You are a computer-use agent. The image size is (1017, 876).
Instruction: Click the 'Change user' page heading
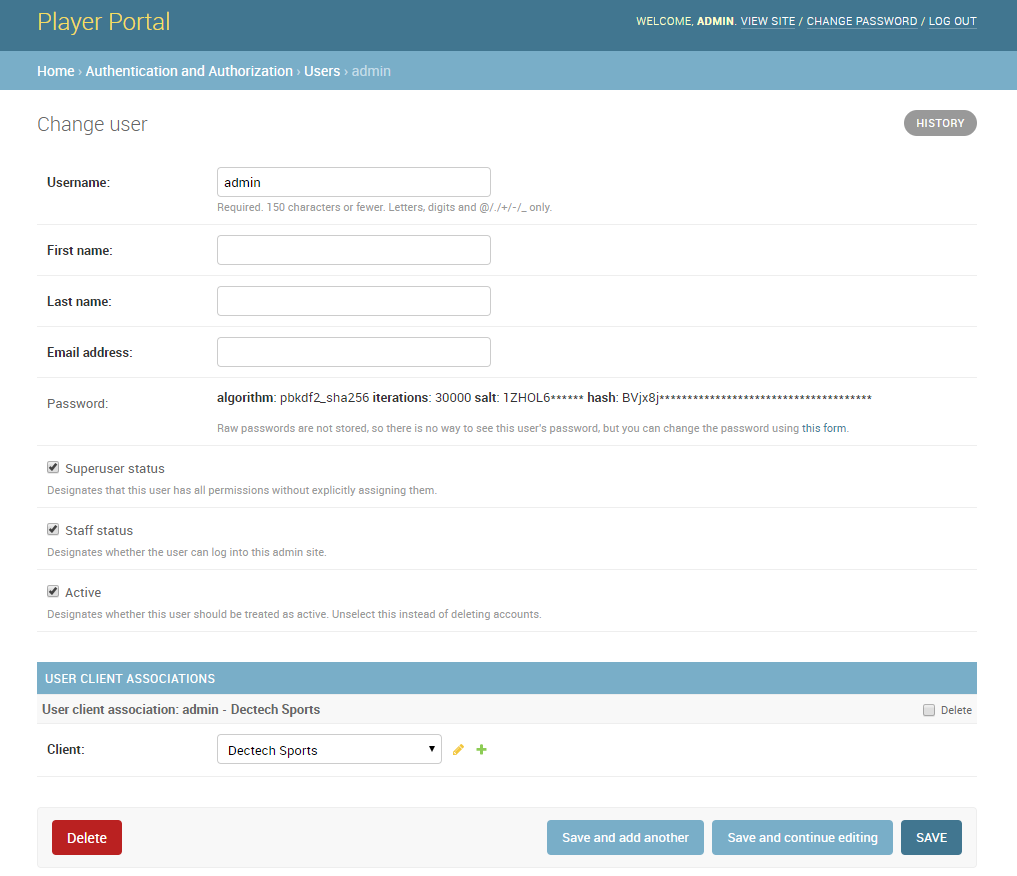pyautogui.click(x=92, y=124)
